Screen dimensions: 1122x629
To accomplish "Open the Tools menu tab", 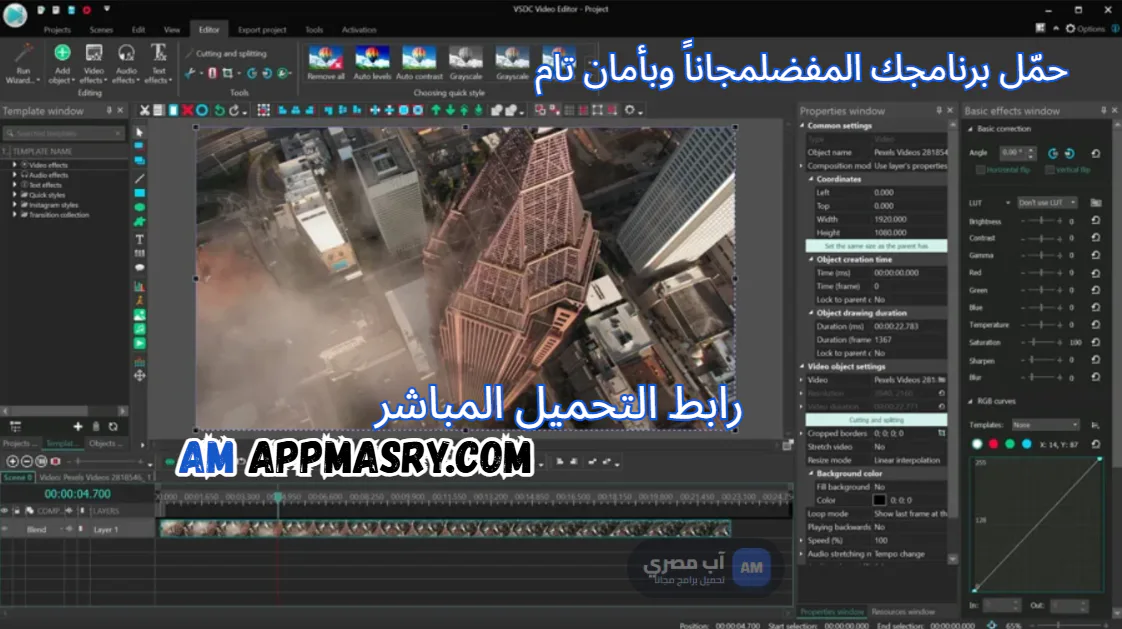I will (x=314, y=29).
